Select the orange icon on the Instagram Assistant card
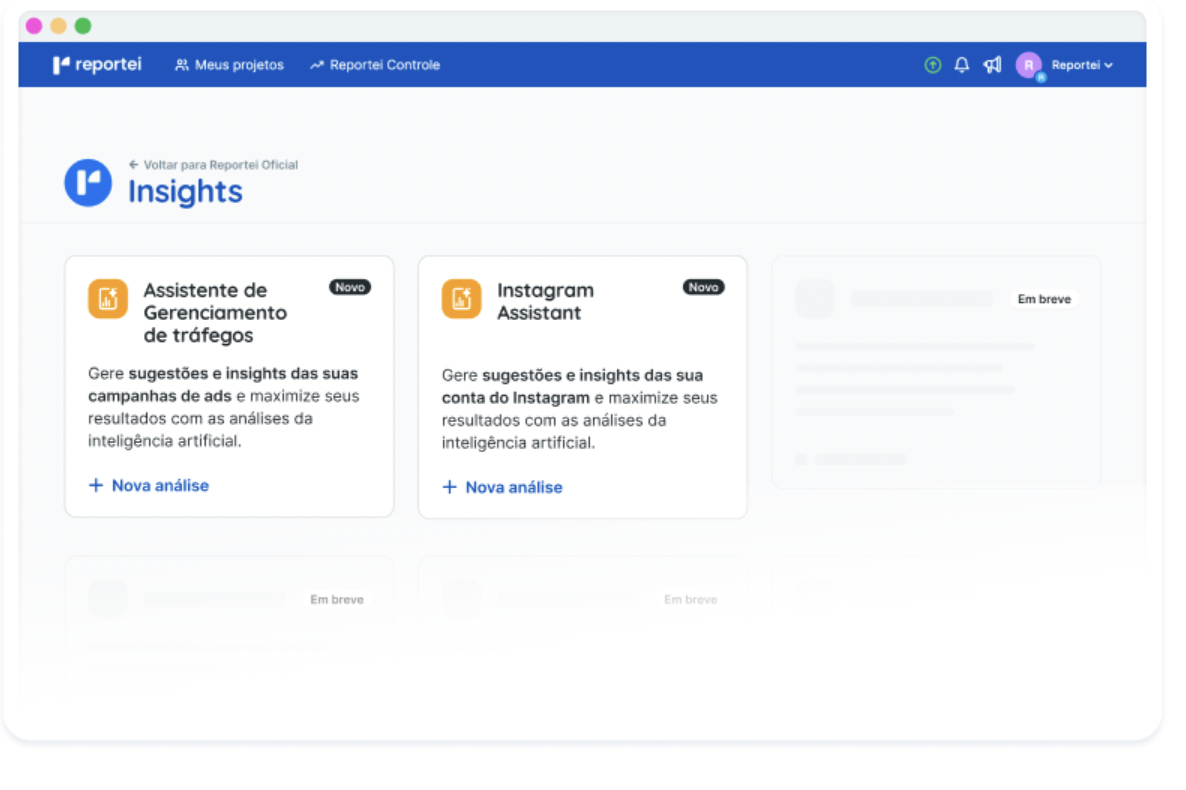Screen dimensions: 1186x790 click(x=461, y=298)
